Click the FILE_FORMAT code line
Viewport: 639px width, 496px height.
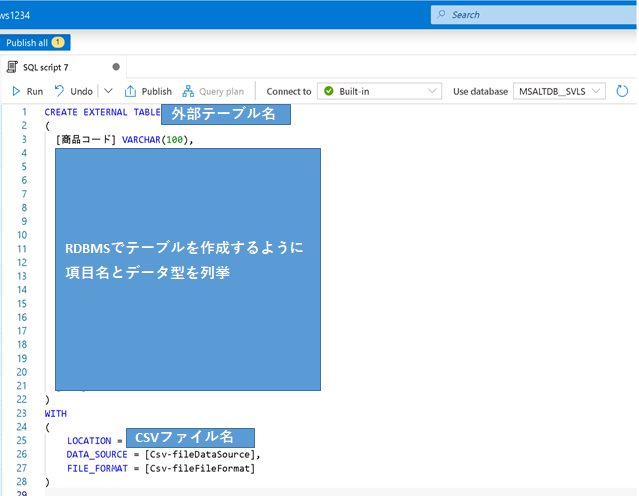160,468
